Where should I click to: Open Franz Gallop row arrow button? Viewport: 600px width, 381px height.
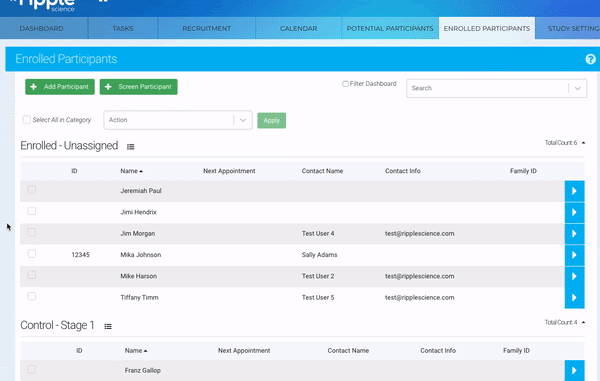[574, 370]
